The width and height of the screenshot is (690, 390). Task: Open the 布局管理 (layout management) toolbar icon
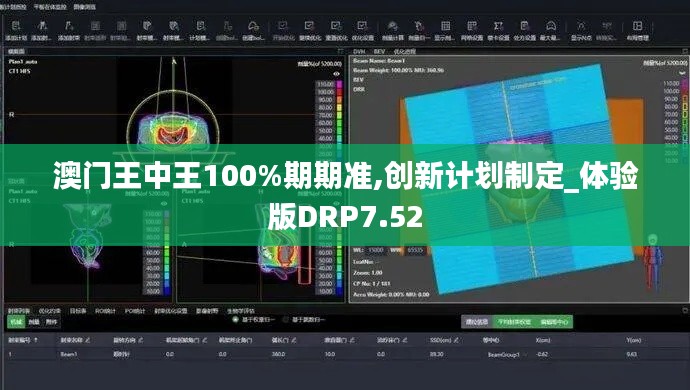click(x=638, y=30)
